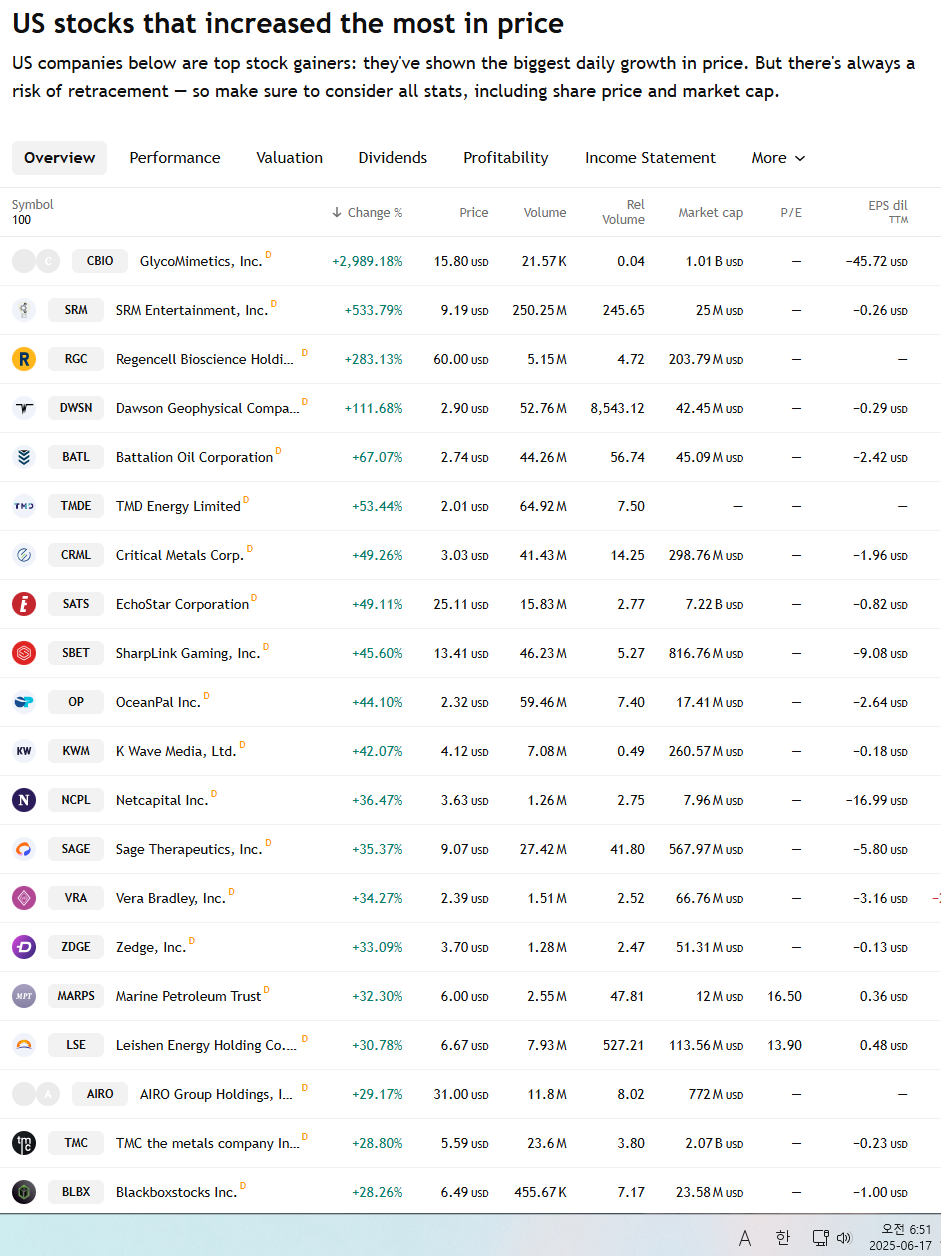The height and width of the screenshot is (1256, 941).
Task: Click the SharpLink Gaming red logo icon
Action: [24, 653]
